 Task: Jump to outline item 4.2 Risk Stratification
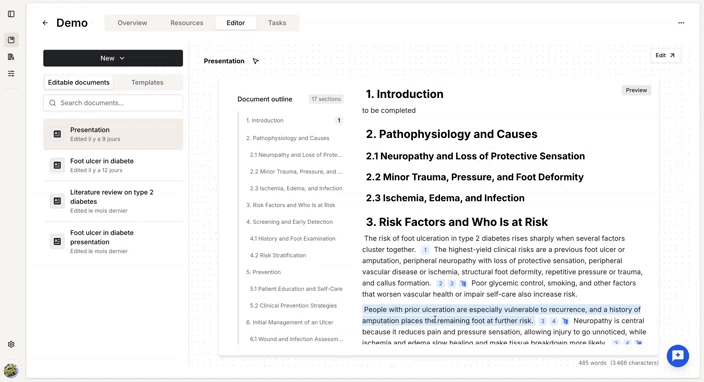(278, 255)
